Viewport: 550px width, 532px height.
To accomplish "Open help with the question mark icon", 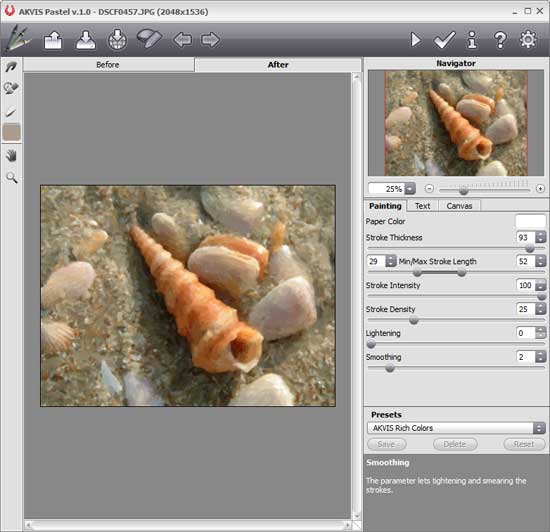I will pyautogui.click(x=500, y=40).
